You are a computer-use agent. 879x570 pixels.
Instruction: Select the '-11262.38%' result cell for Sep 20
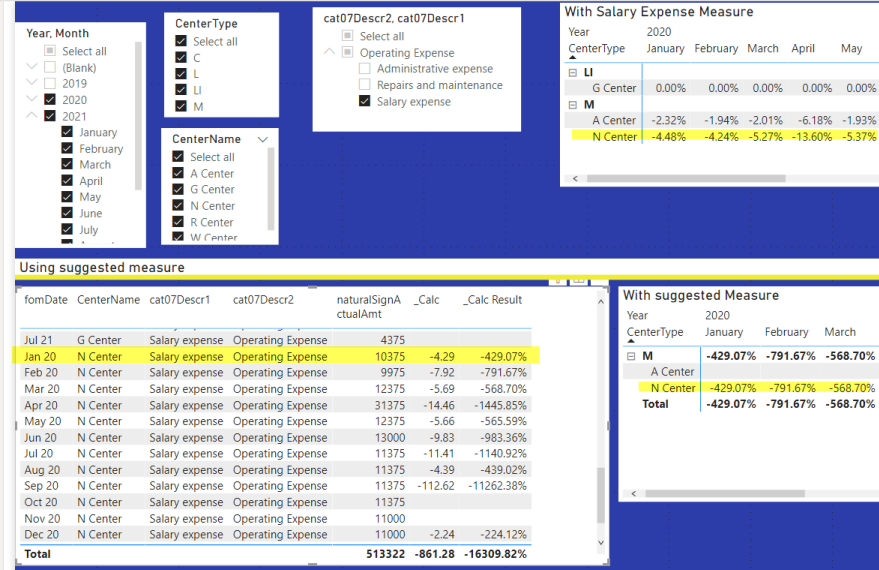tap(497, 486)
